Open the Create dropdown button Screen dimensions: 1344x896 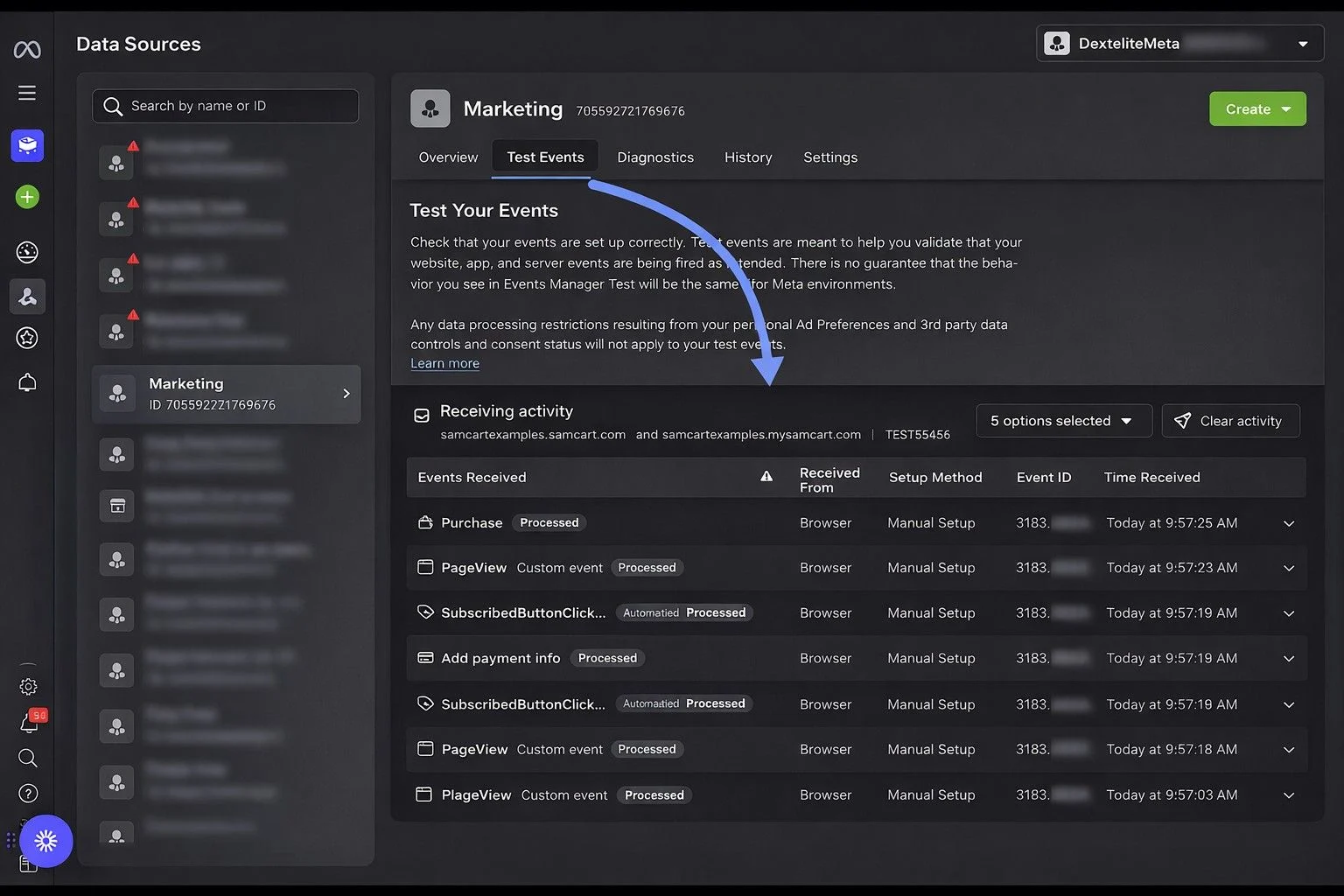click(x=1257, y=109)
